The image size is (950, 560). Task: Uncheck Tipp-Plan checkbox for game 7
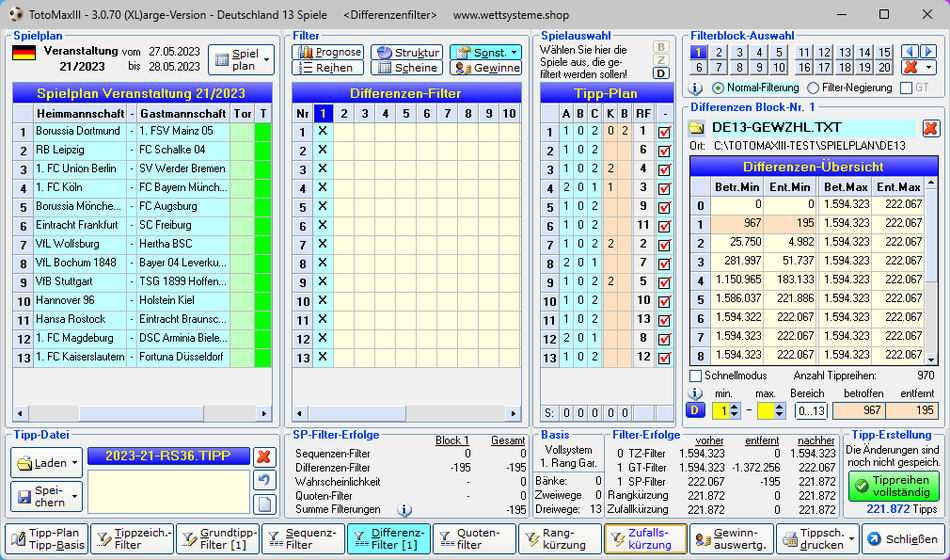click(664, 245)
